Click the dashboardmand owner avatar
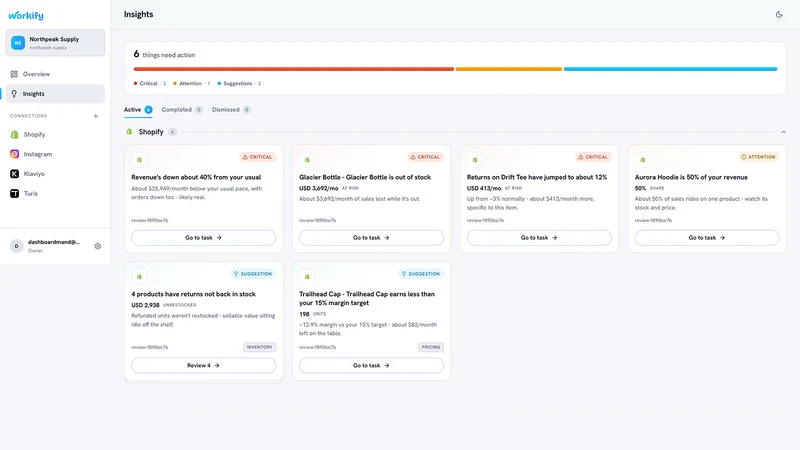The image size is (800, 450). (16, 246)
